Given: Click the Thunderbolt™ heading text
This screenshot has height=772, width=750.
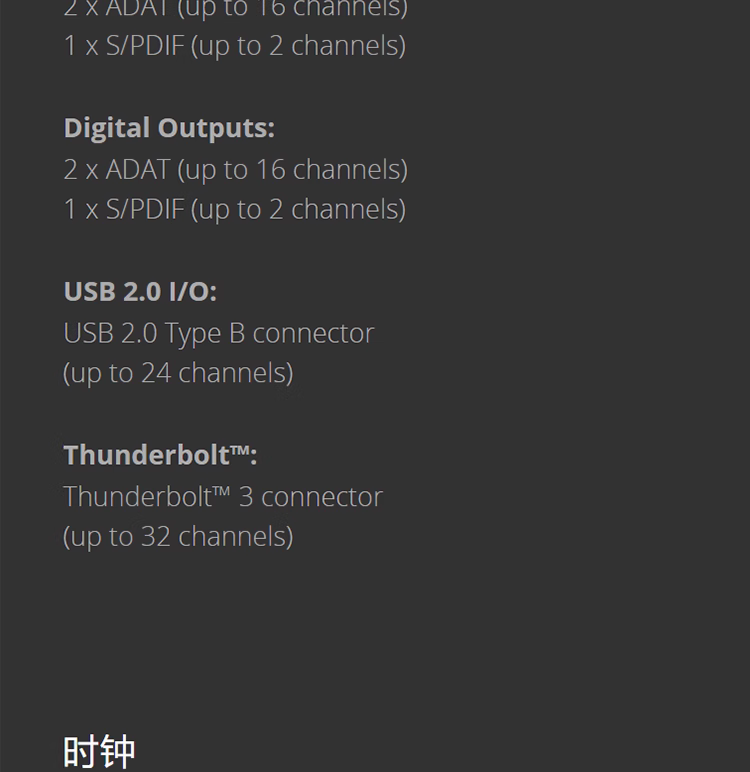Looking at the screenshot, I should pyautogui.click(x=160, y=454).
